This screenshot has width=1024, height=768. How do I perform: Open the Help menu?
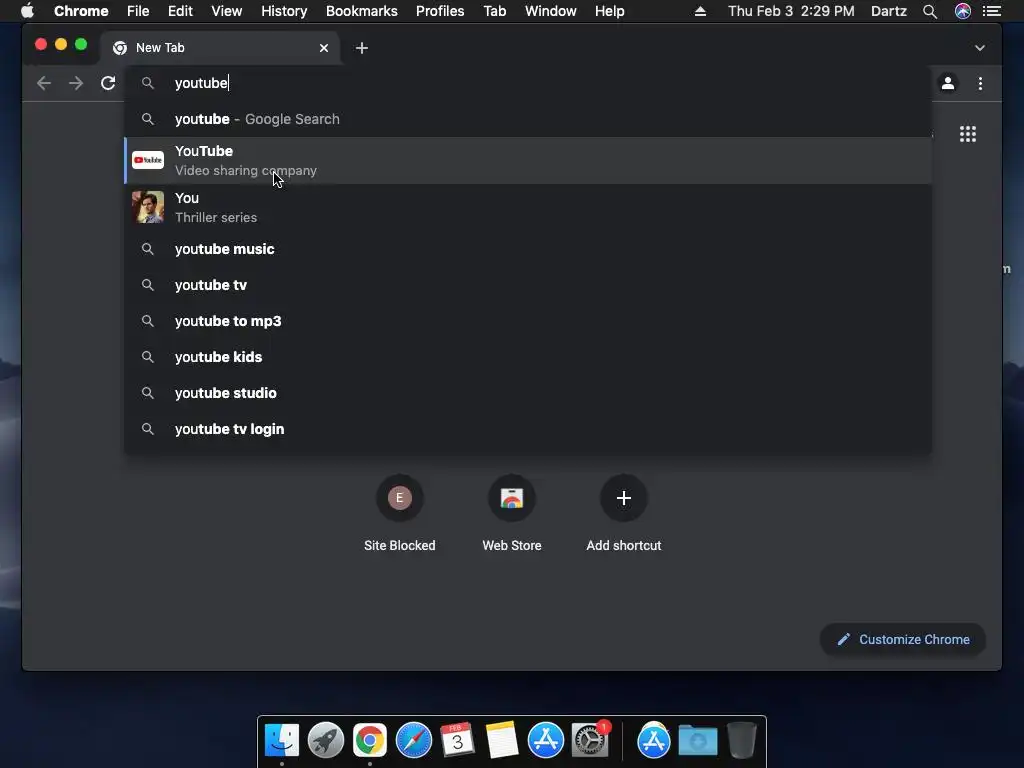pos(609,11)
